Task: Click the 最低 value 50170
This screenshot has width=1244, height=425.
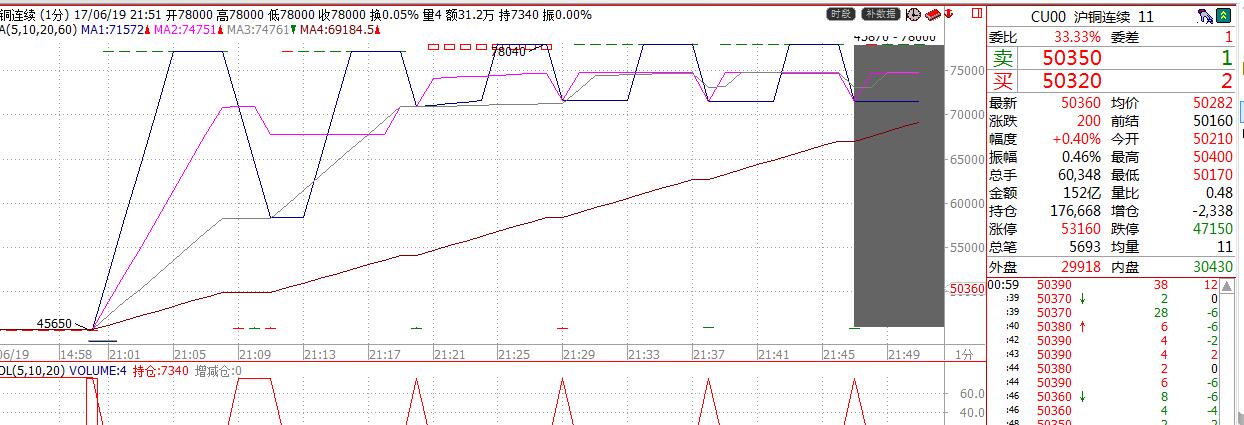Action: [1212, 175]
